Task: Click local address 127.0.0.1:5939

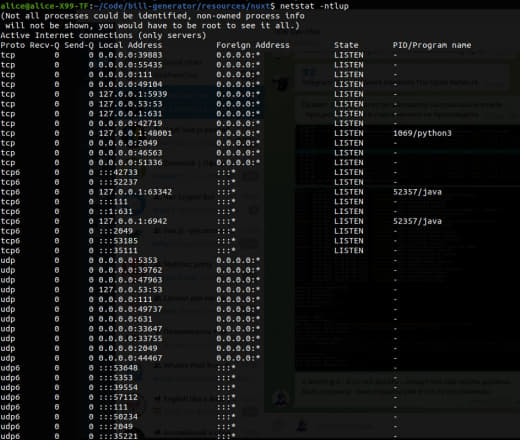Action: pyautogui.click(x=133, y=94)
